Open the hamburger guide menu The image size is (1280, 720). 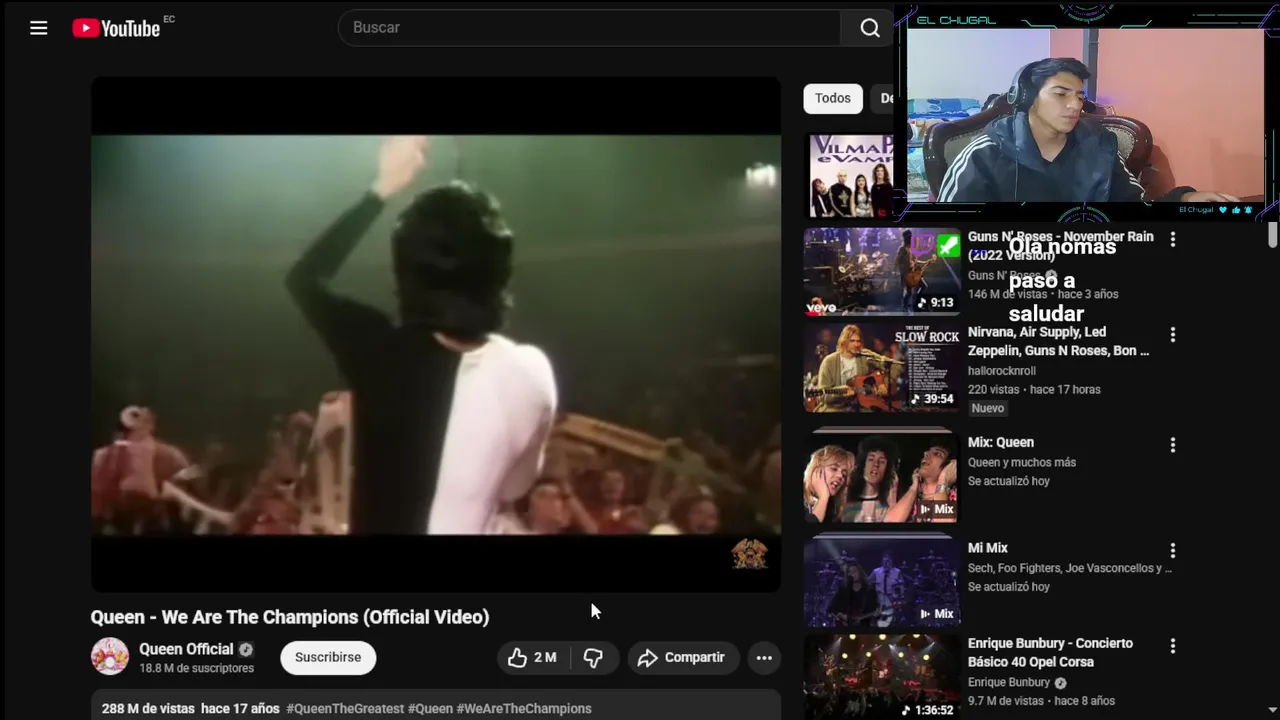click(39, 28)
